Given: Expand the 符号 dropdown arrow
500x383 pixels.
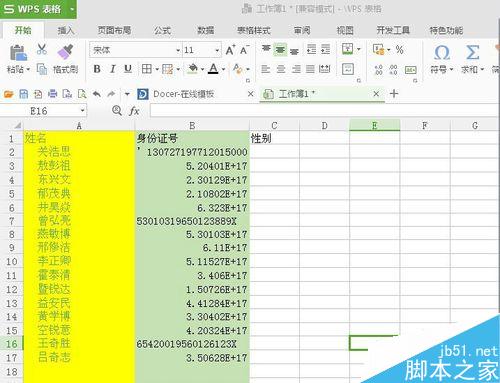Looking at the screenshot, I should (x=451, y=70).
